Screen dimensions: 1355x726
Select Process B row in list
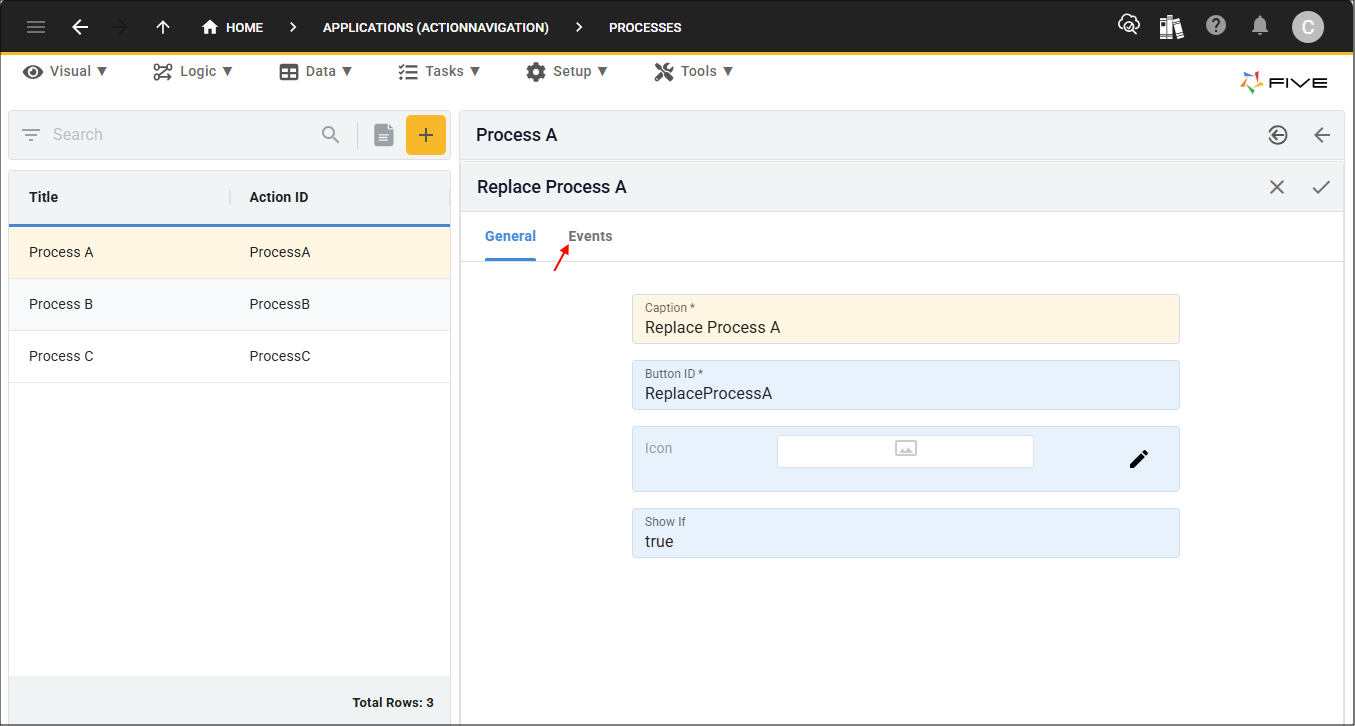[229, 304]
